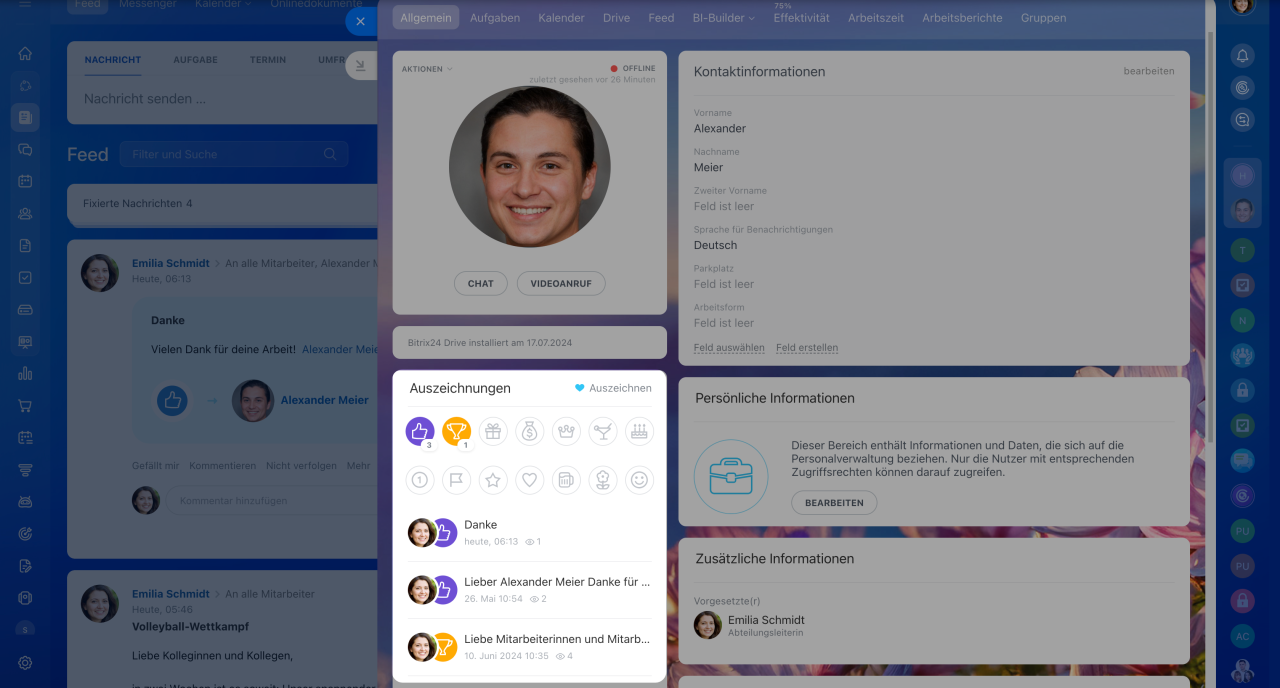
Task: Open the home icon in left sidebar
Action: [x=25, y=53]
